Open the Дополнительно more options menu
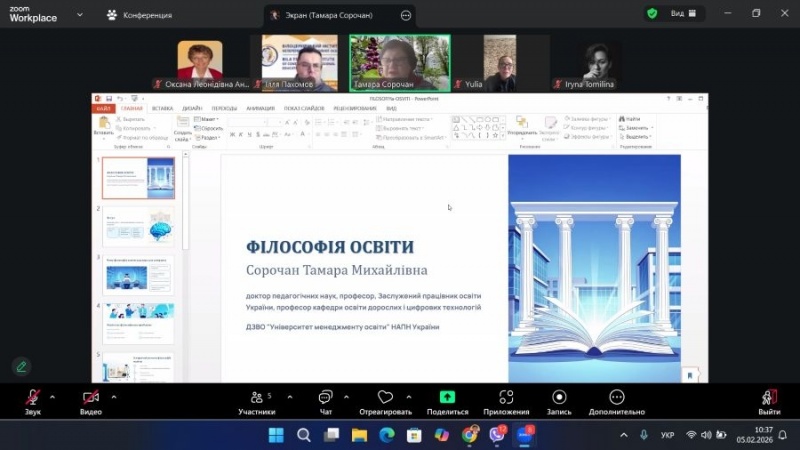Viewport: 800px width, 450px height. tap(616, 398)
